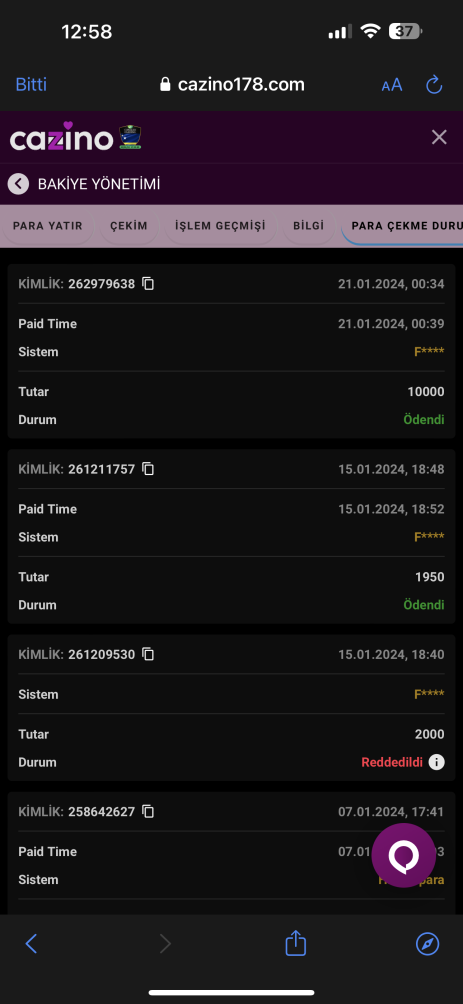Switch to Çekim tab
The image size is (463, 1004).
[129, 226]
